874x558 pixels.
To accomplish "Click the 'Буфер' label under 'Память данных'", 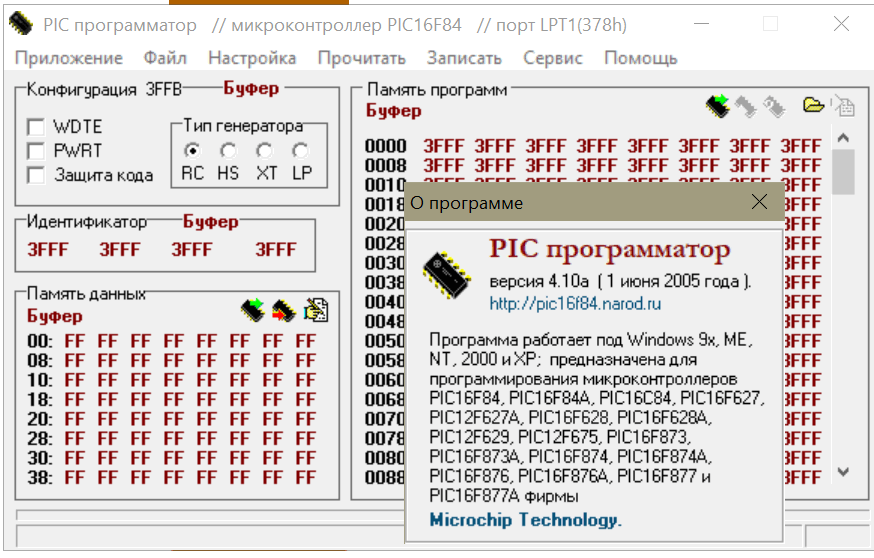I will [55, 316].
